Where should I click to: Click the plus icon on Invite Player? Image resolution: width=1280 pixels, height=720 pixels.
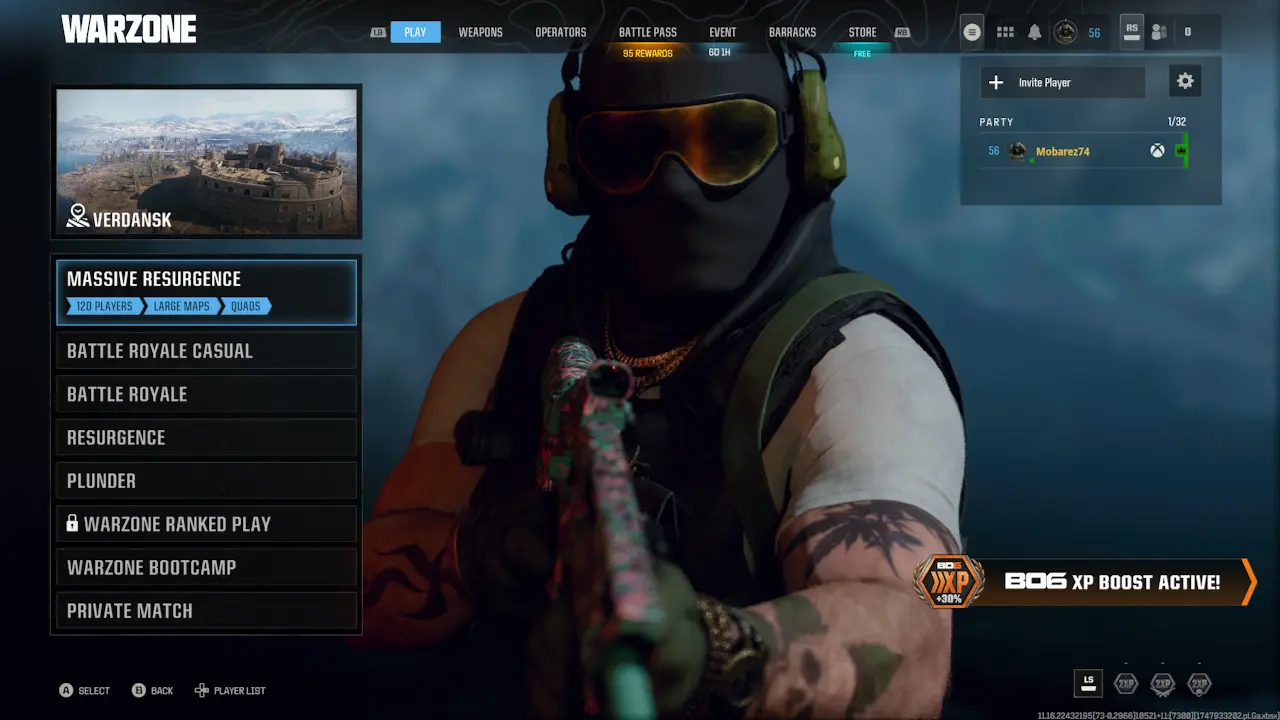coord(996,83)
